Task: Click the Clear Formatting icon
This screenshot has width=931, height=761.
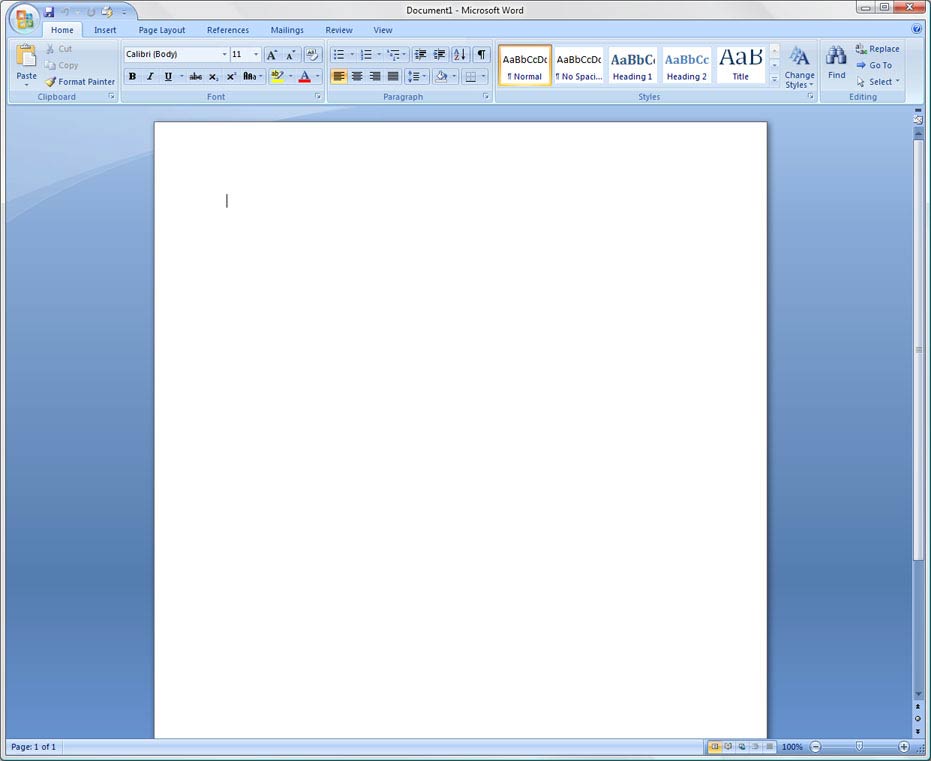Action: click(313, 55)
